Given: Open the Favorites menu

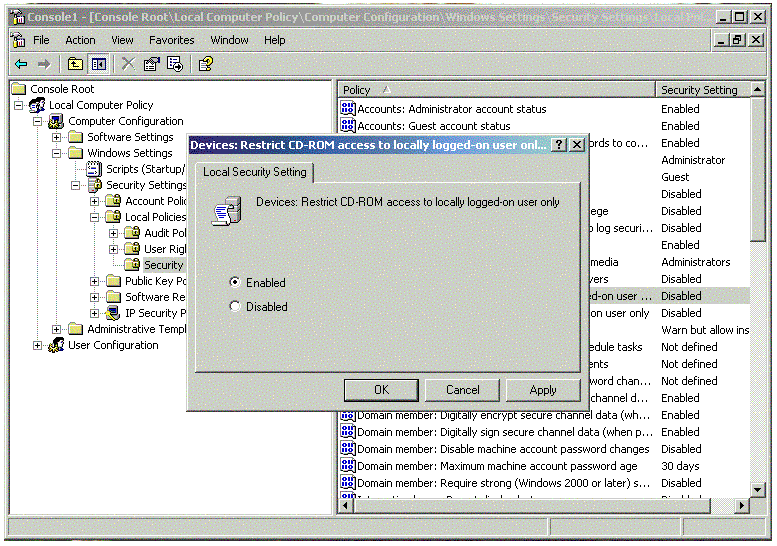Looking at the screenshot, I should (172, 40).
